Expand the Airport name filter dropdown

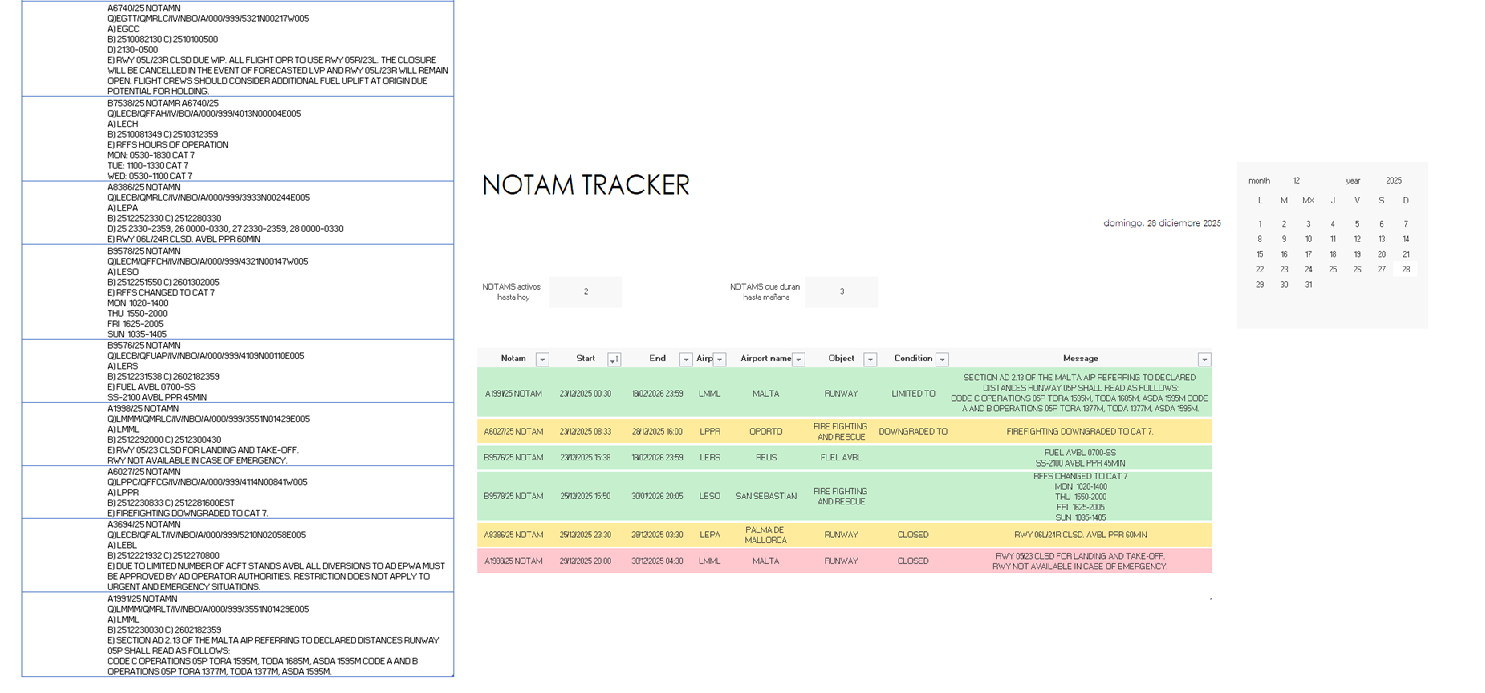tap(798, 359)
